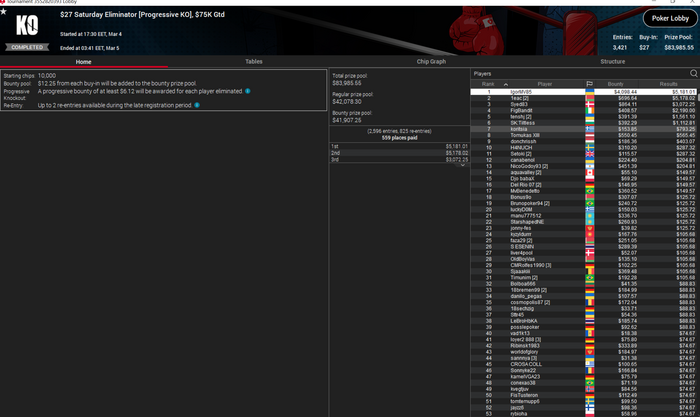The image size is (700, 417).
Task: Click the flag in the FigBandit row
Action: [x=590, y=110]
